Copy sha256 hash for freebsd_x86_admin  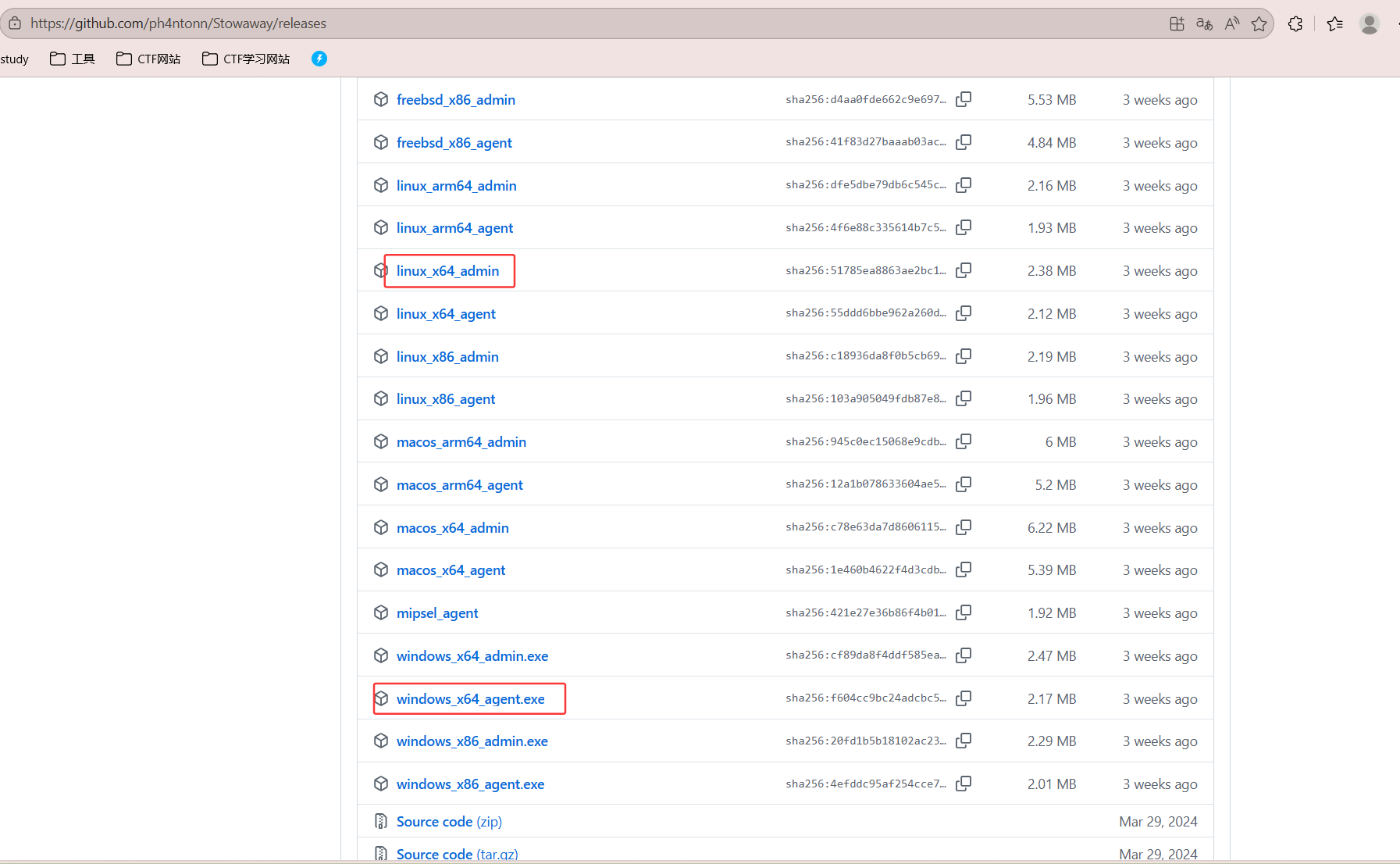pyautogui.click(x=964, y=99)
